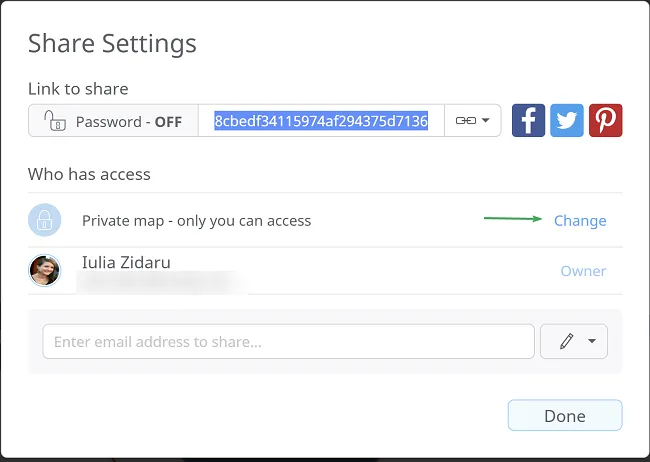650x462 pixels.
Task: Click the 'Private map - only you can access' text
Action: pos(196,221)
